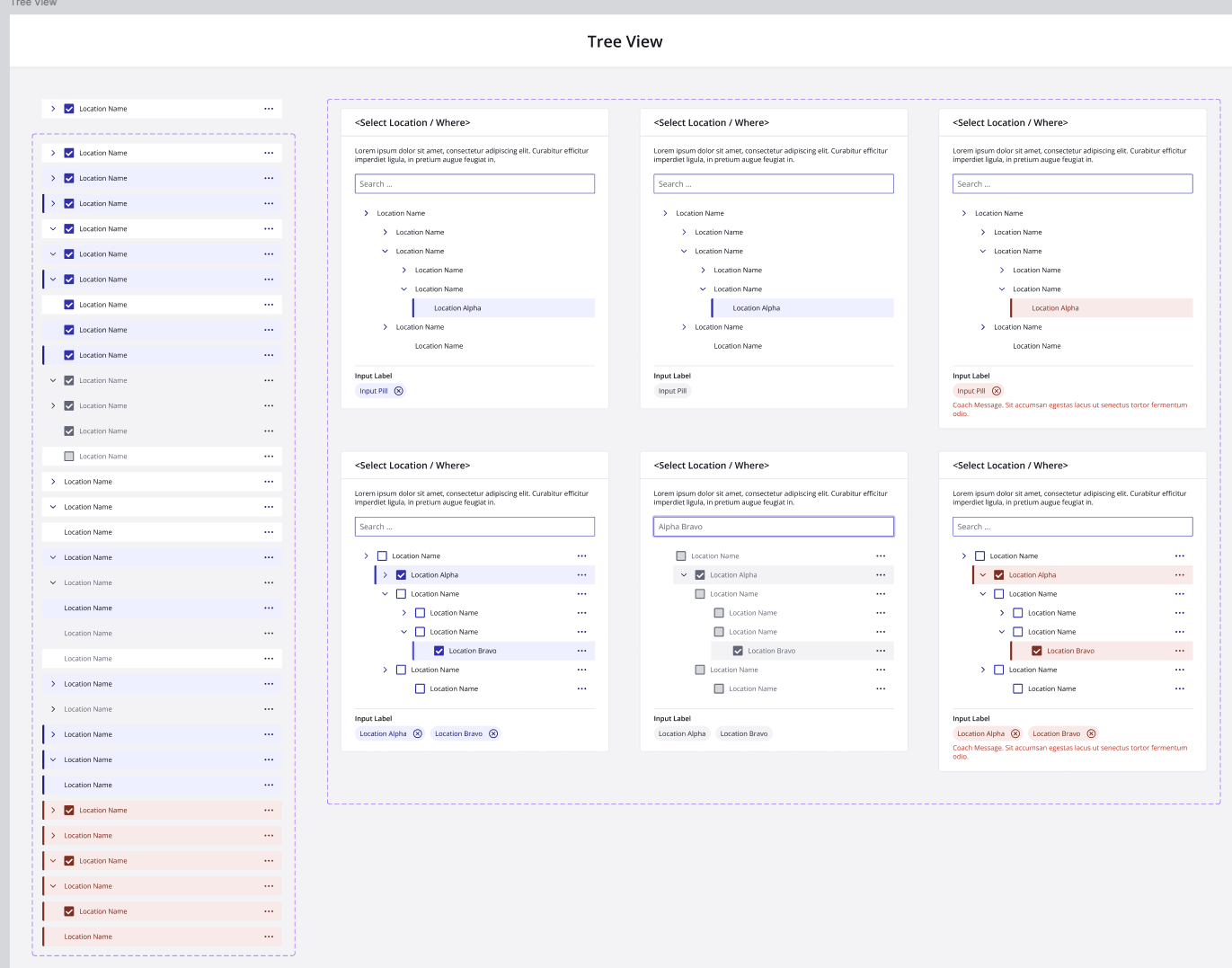The height and width of the screenshot is (968, 1232).
Task: Uncheck the red Location Alpha checkbox
Action: tap(999, 575)
